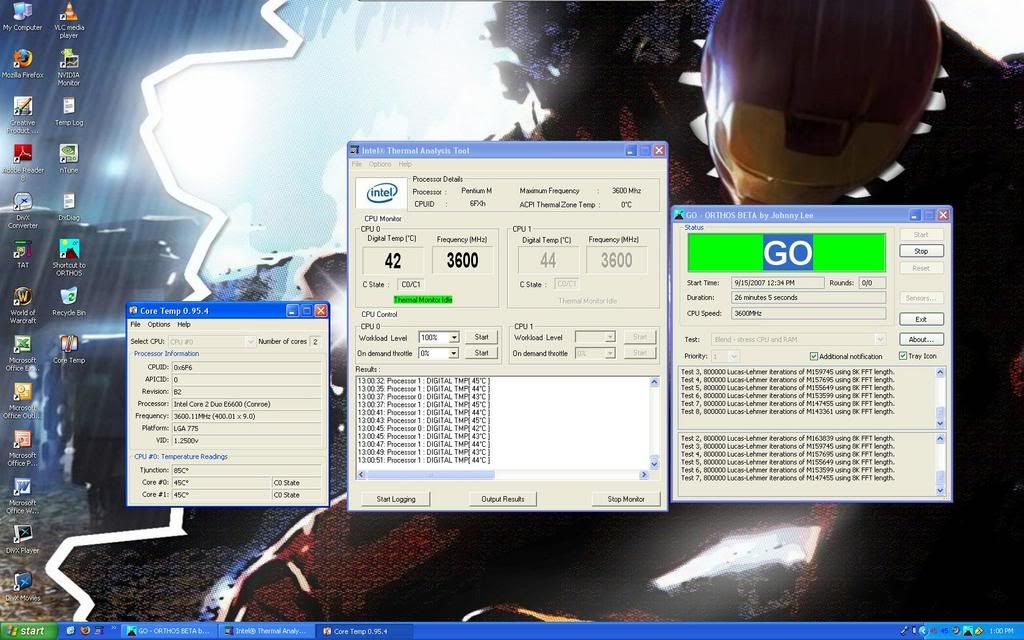1024x640 pixels.
Task: Select the Adobe Reader desktop icon
Action: click(23, 163)
